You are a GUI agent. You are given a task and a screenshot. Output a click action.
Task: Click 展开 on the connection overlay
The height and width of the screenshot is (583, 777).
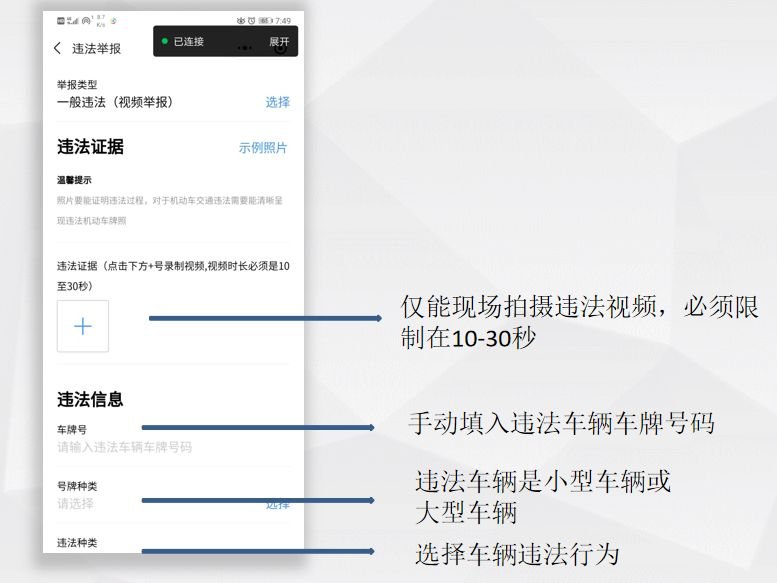[279, 42]
